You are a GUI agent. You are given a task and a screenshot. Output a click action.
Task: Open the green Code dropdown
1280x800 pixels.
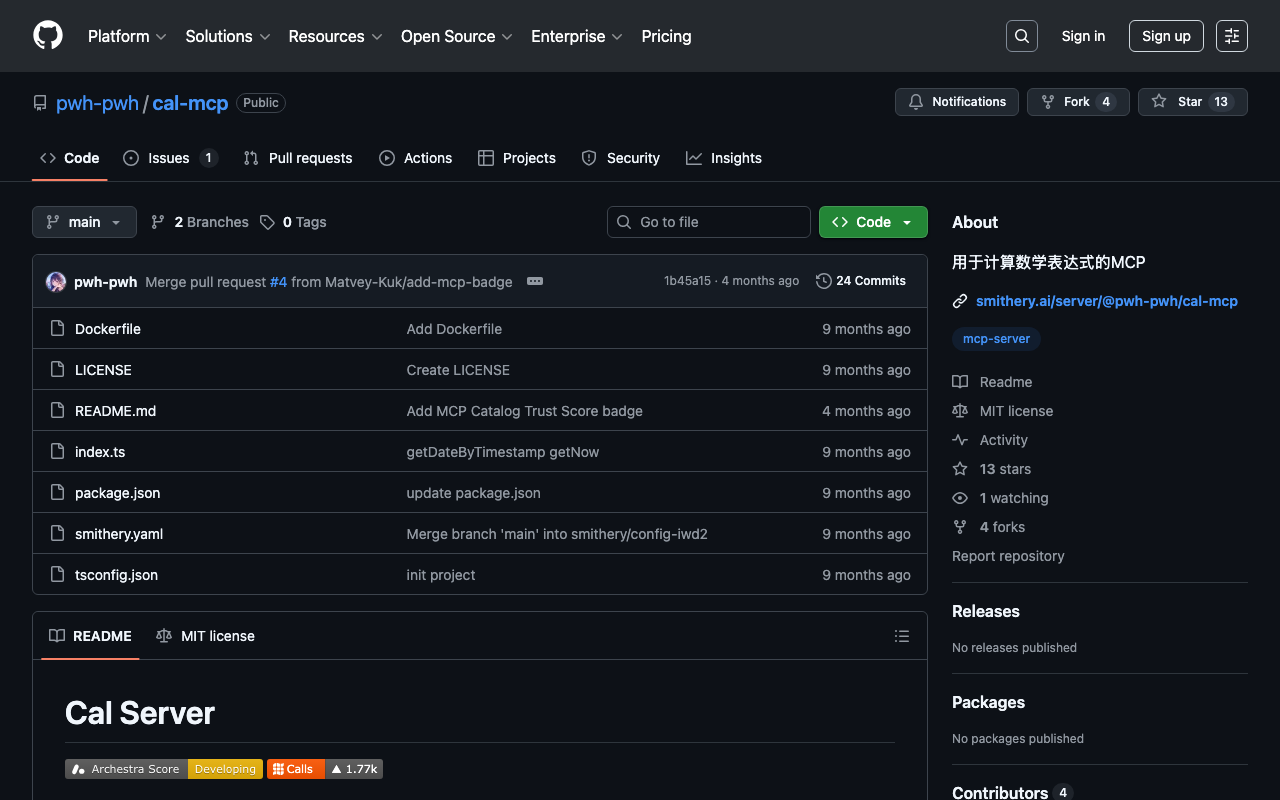(872, 222)
